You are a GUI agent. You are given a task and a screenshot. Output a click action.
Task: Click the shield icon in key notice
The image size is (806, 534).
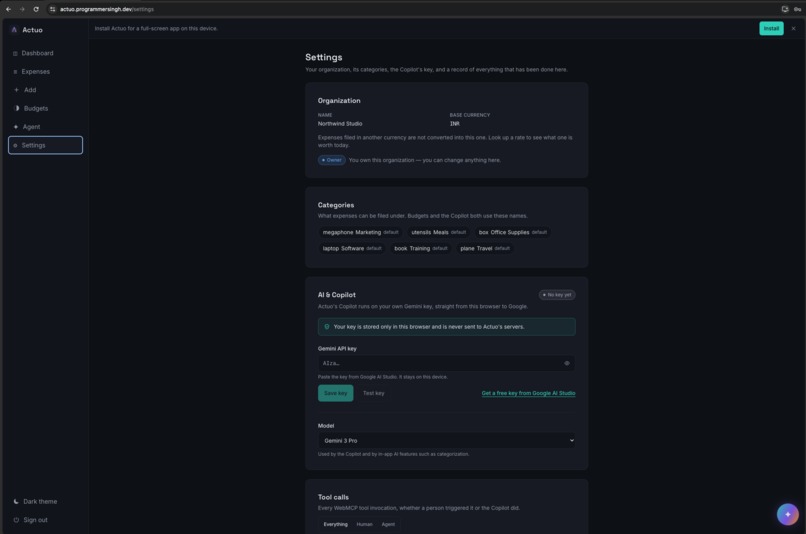coord(326,326)
